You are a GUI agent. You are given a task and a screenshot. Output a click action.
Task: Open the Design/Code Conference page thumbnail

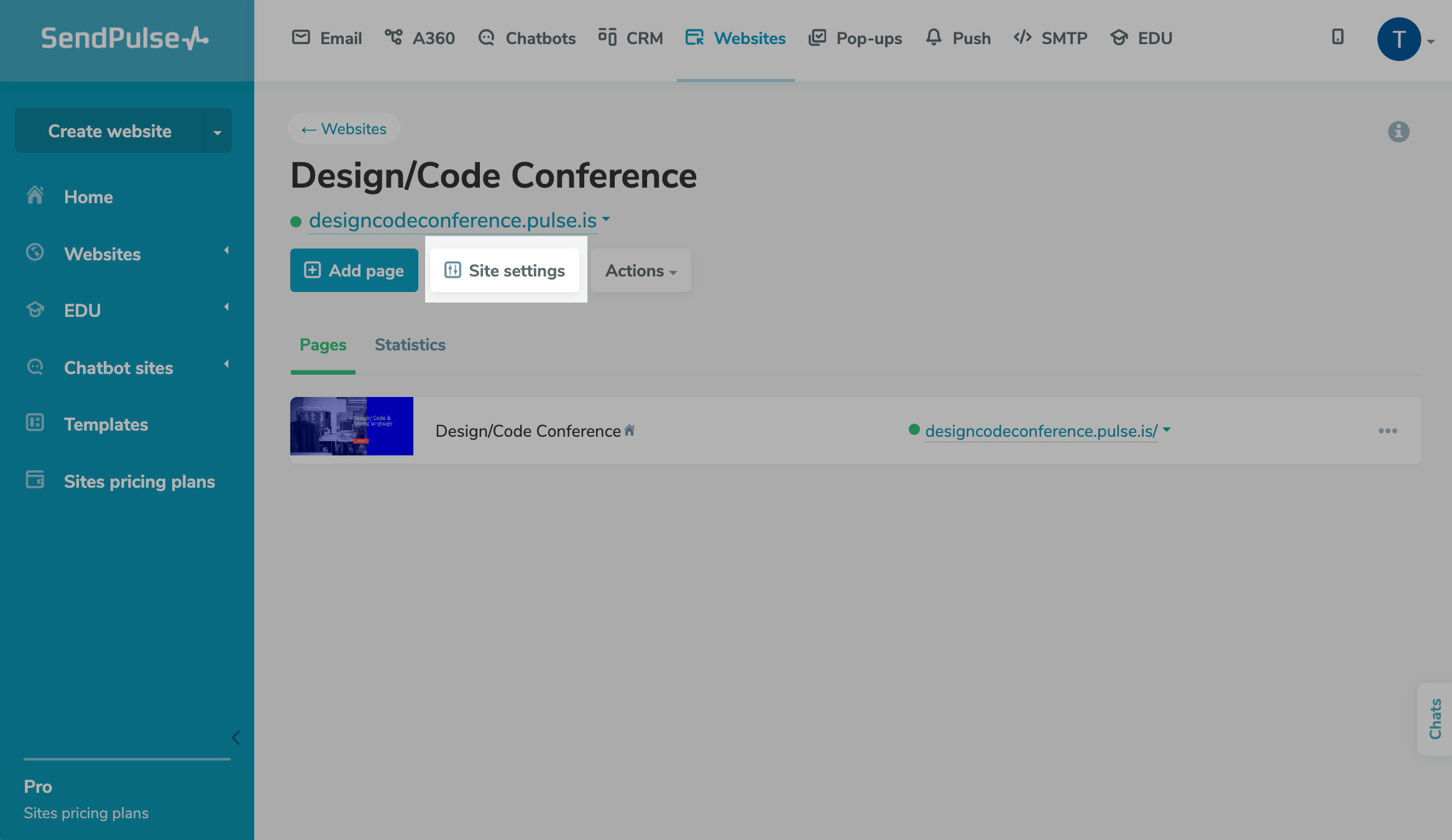click(352, 426)
